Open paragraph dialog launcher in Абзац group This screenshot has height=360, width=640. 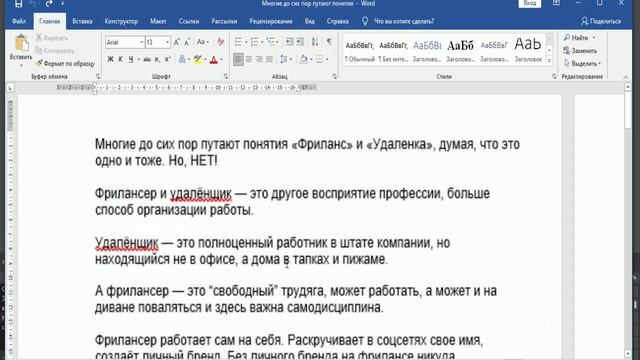click(335, 76)
